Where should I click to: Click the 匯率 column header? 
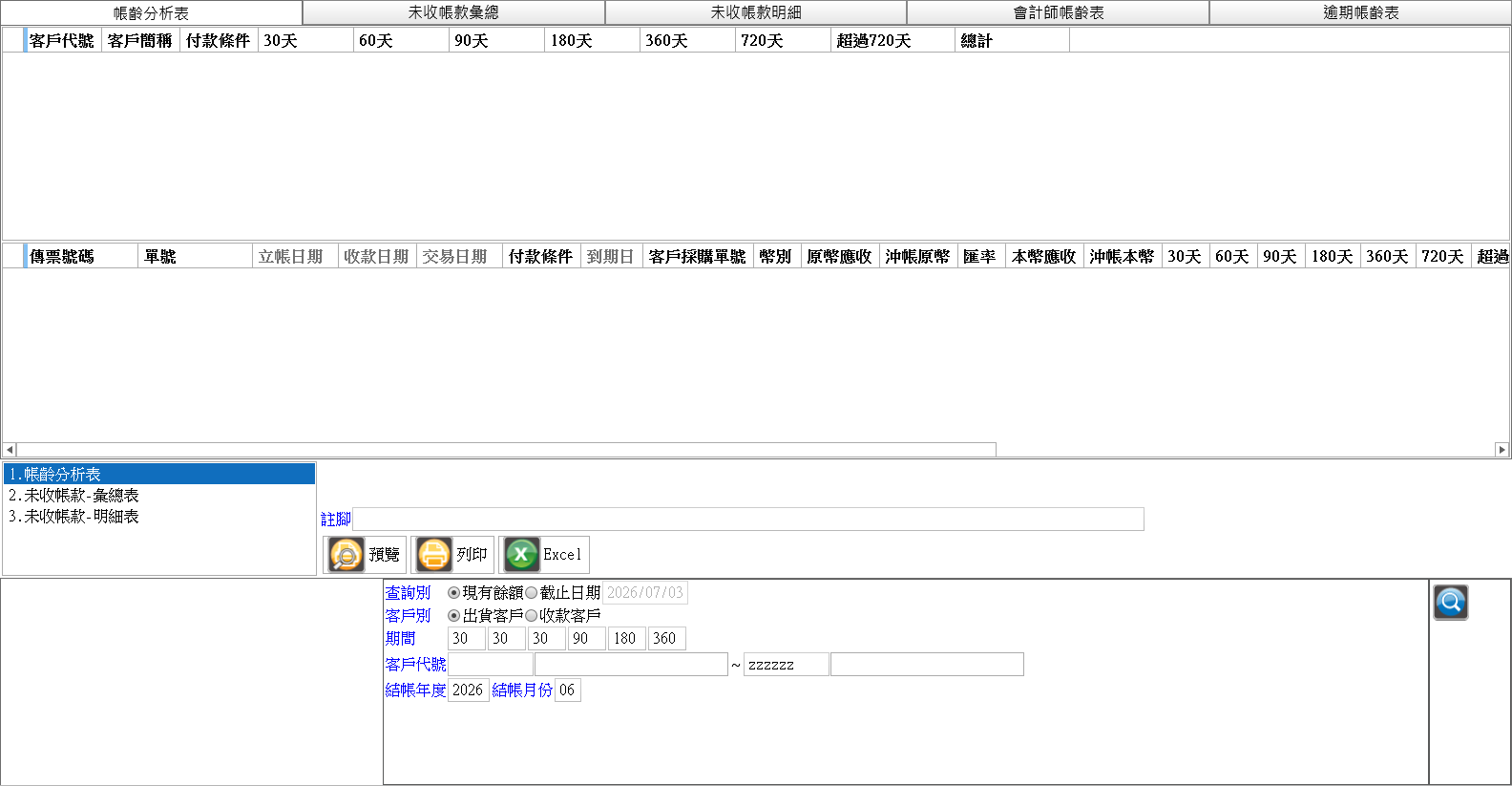click(980, 257)
